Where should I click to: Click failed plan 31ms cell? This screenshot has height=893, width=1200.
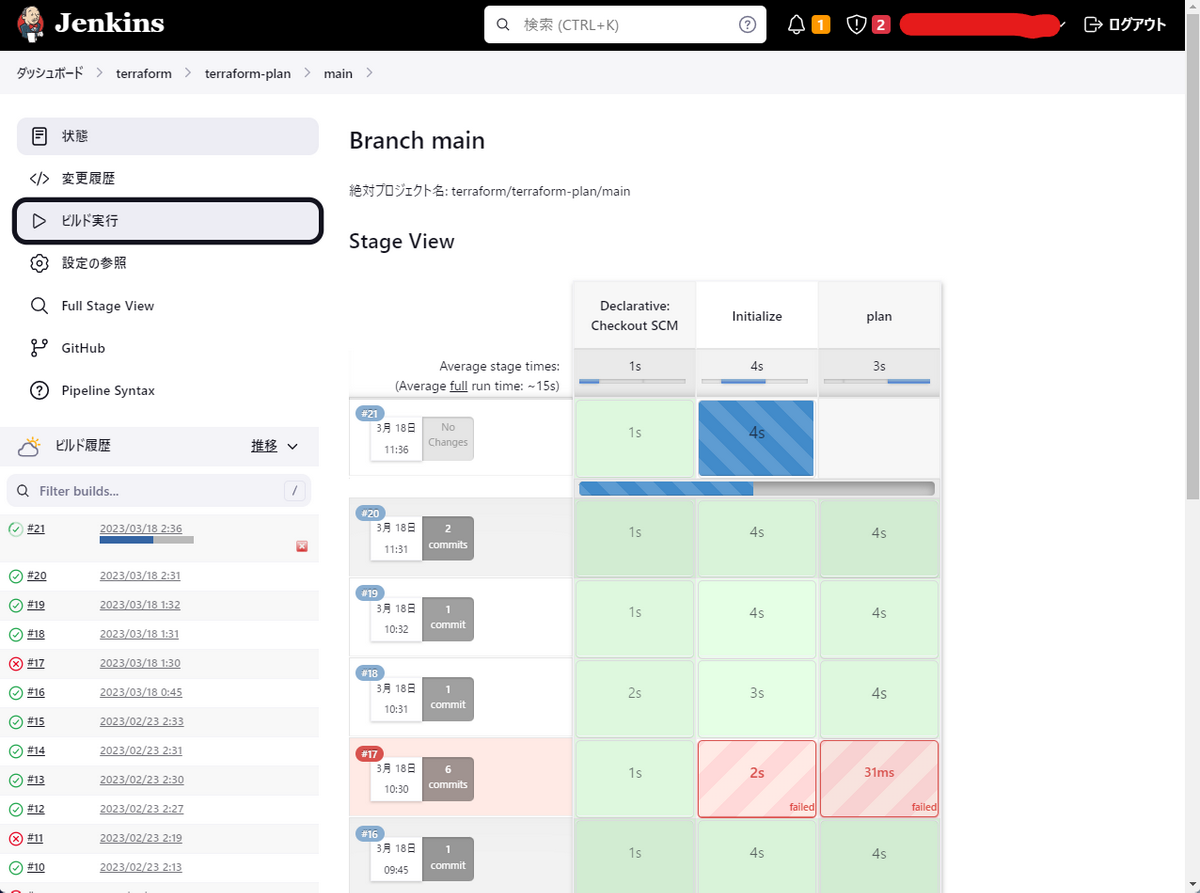pos(879,778)
